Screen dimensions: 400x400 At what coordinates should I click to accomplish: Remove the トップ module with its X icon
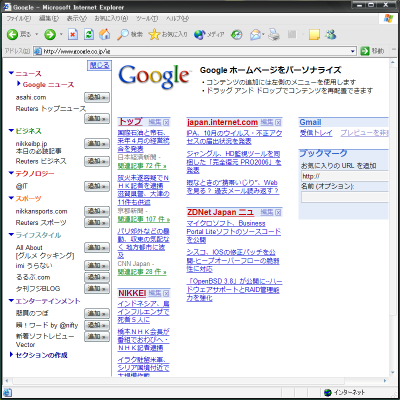(x=166, y=122)
